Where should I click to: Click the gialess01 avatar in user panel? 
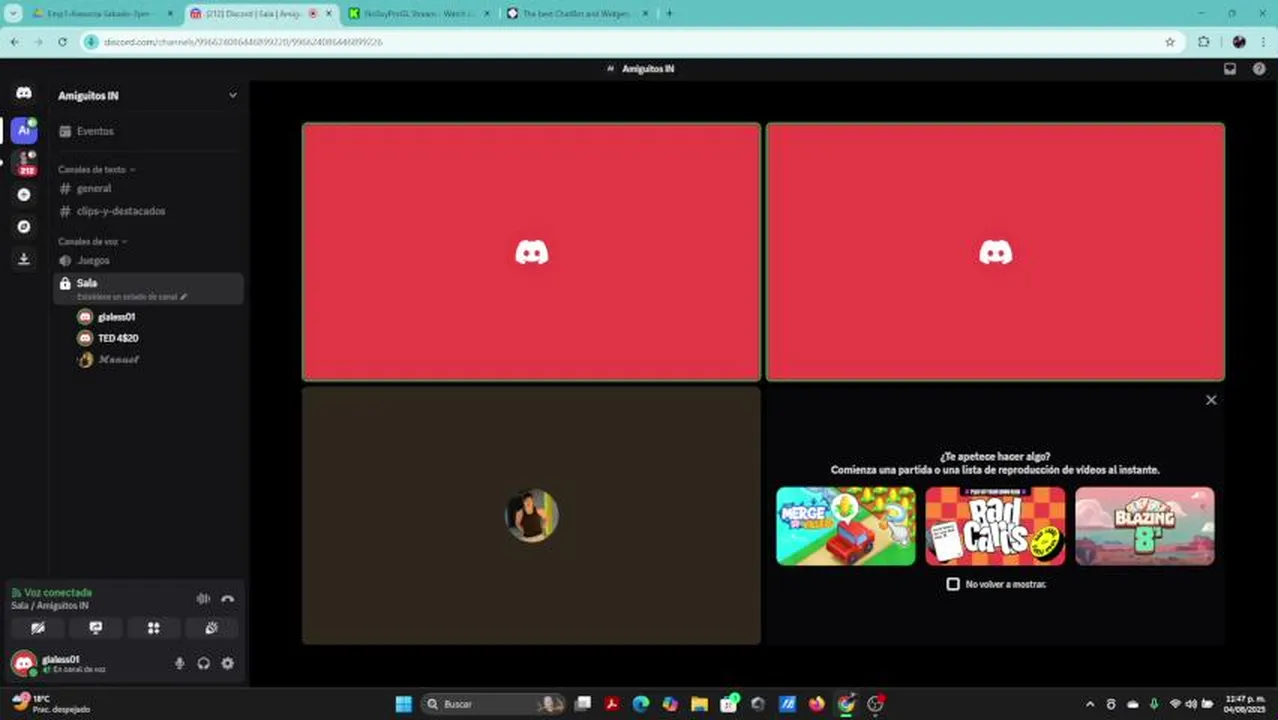coord(24,663)
